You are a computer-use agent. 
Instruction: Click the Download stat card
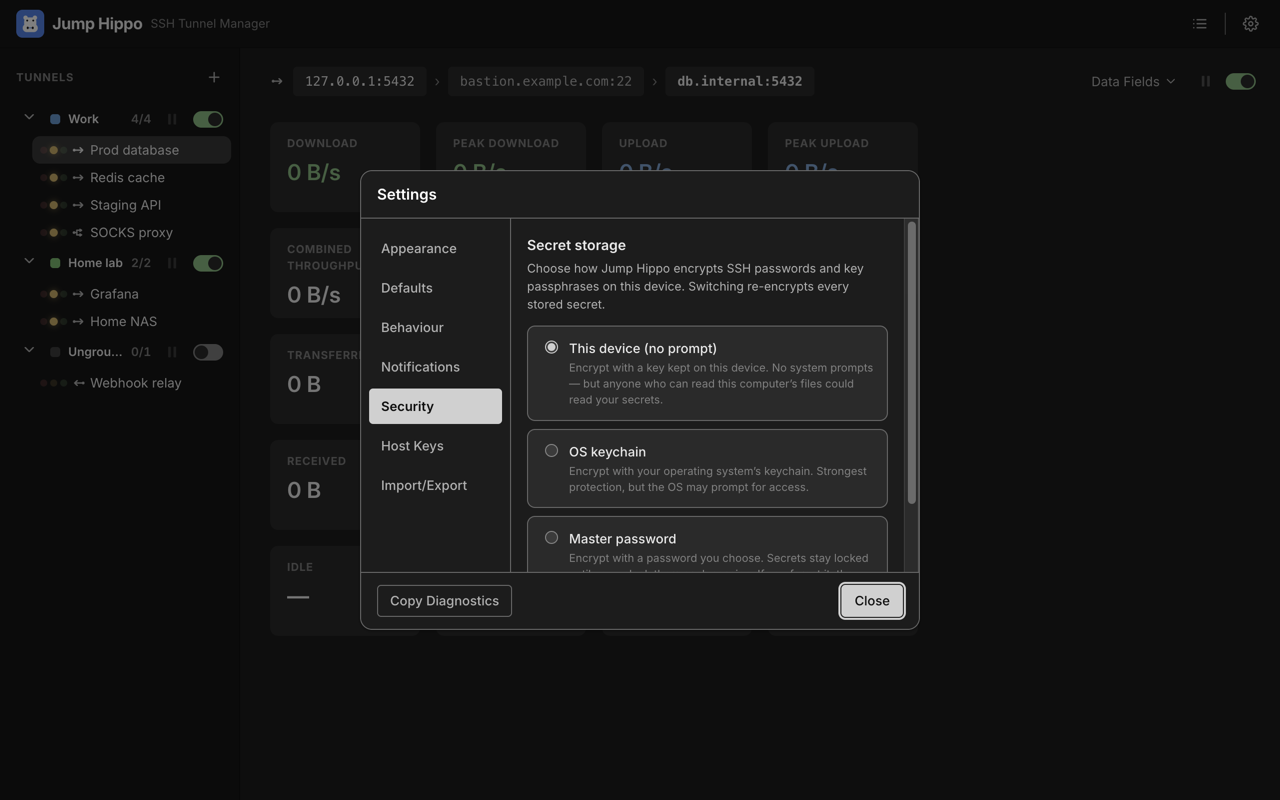[345, 167]
